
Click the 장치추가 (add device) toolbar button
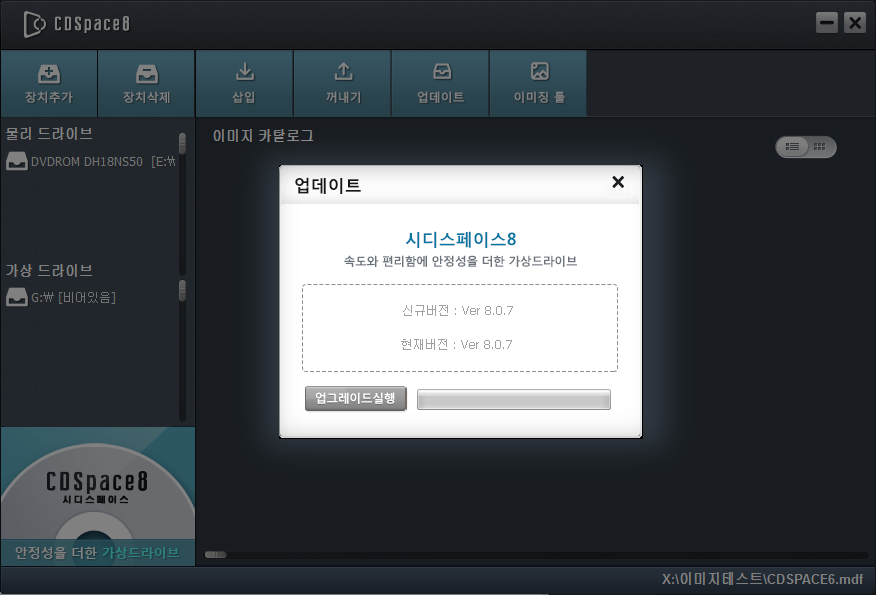click(x=49, y=83)
